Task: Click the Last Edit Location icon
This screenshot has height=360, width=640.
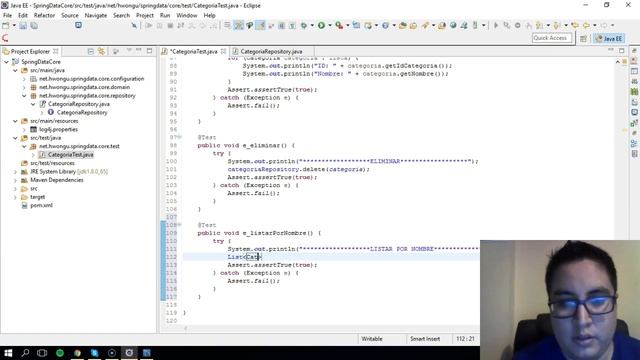Action: pyautogui.click(x=575, y=25)
